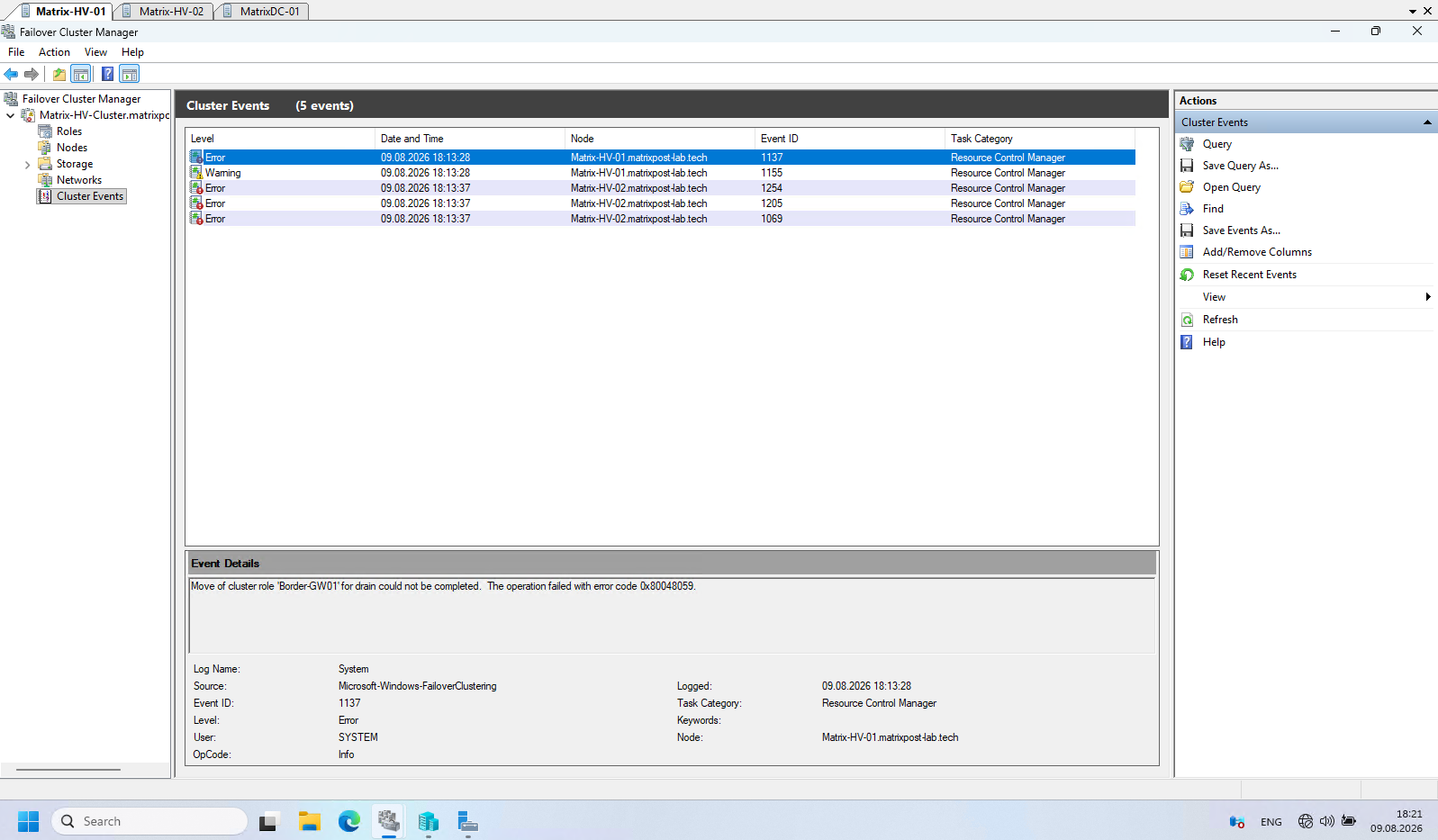Sort by the Node column header
This screenshot has width=1438, height=840.
pos(660,139)
